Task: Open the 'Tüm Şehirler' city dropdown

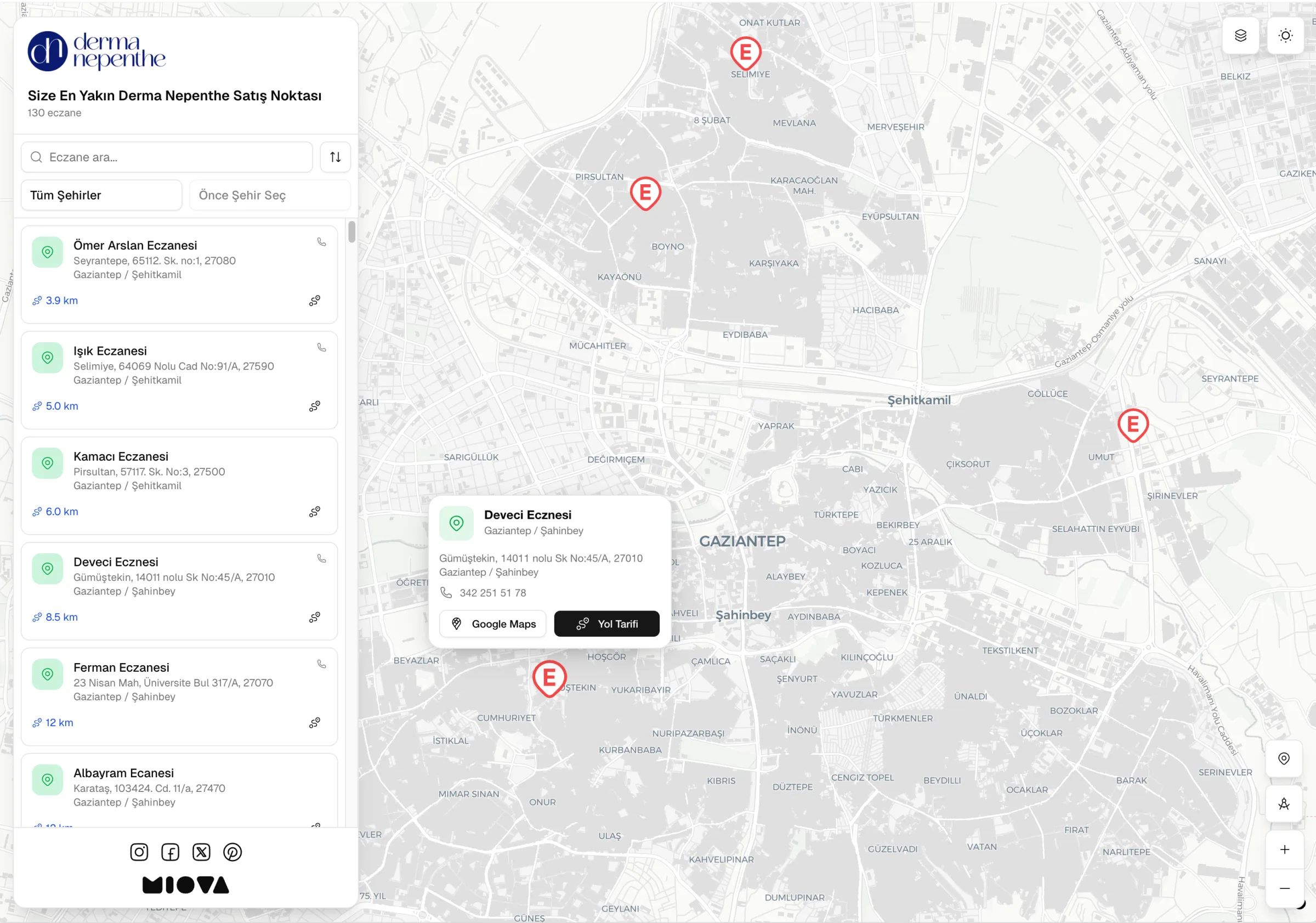Action: pos(101,195)
